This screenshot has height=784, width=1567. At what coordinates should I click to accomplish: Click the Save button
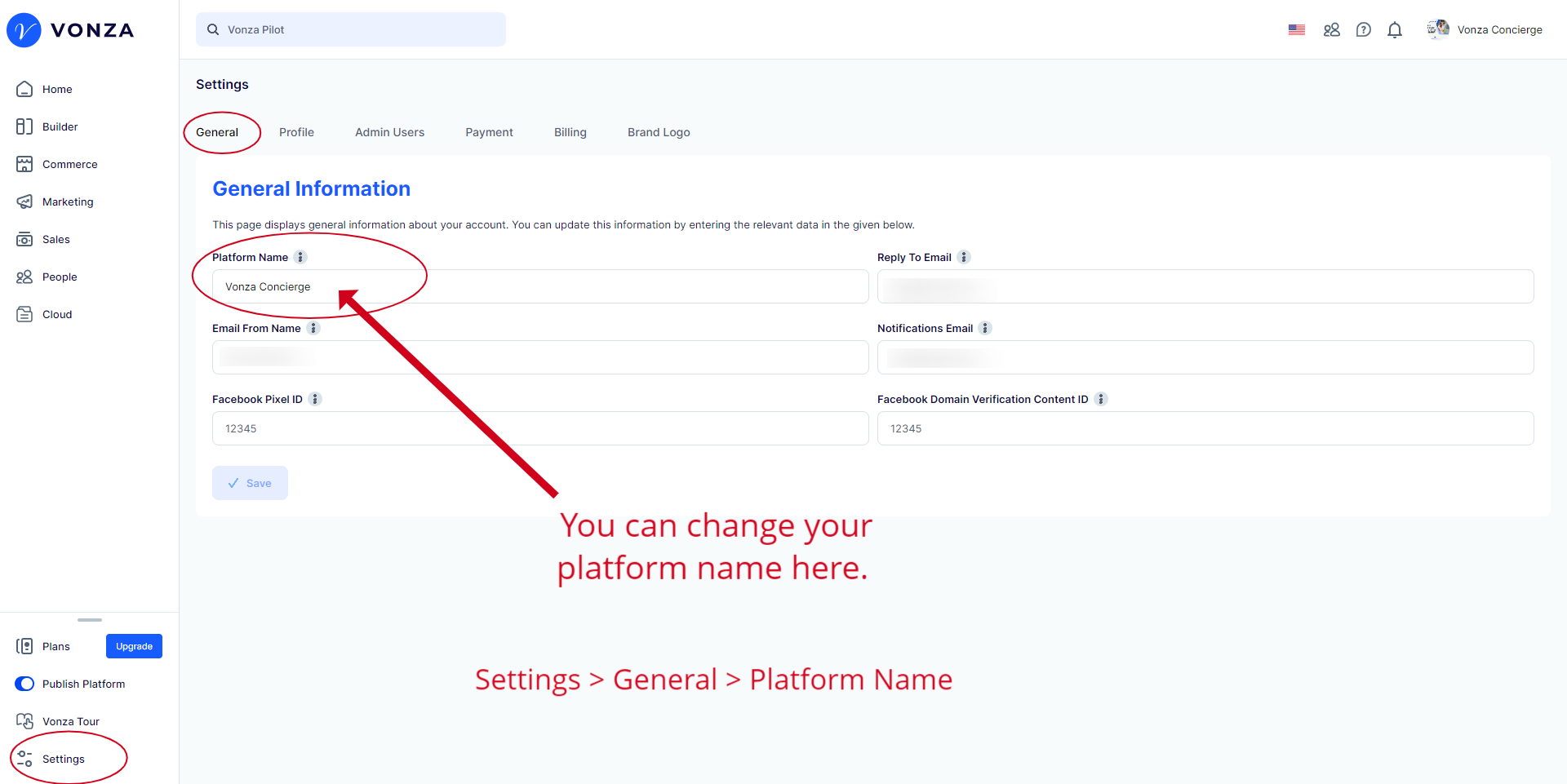(250, 483)
